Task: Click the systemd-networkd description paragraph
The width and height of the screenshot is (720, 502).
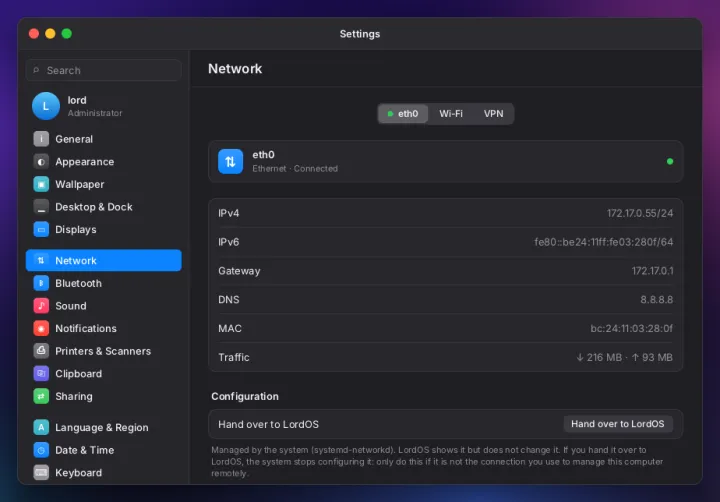Action: click(437, 462)
